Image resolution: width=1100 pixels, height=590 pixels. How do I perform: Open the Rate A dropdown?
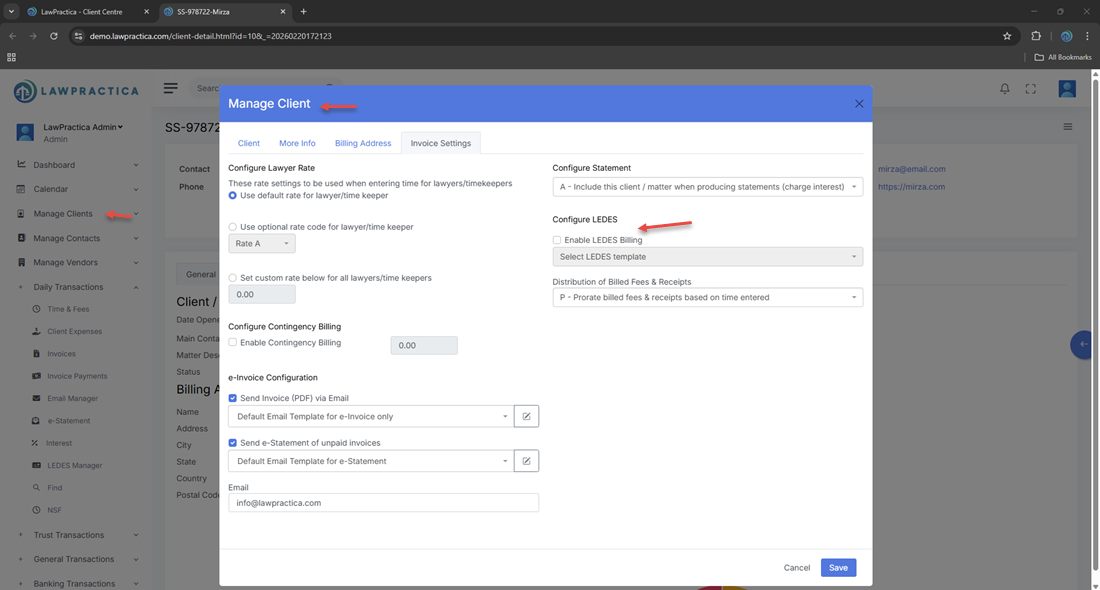(x=262, y=244)
